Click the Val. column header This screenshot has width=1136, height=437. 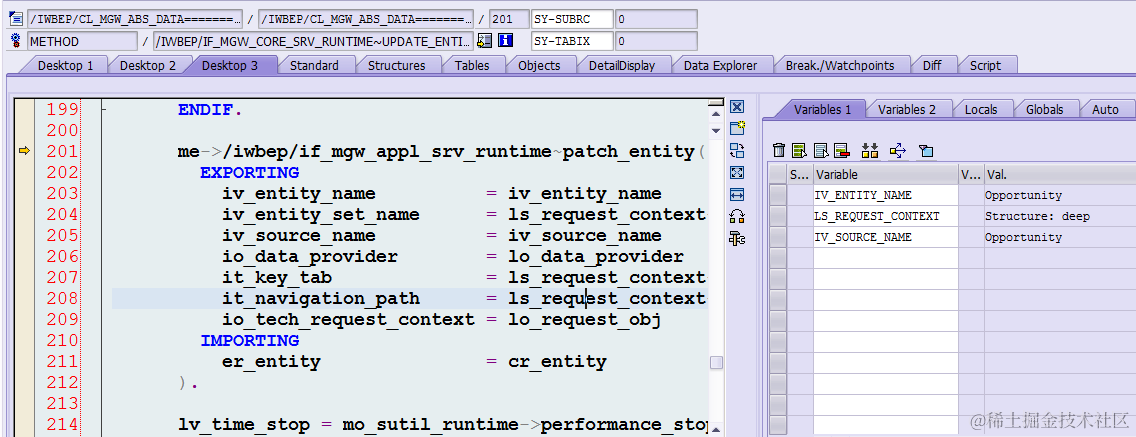[1059, 175]
